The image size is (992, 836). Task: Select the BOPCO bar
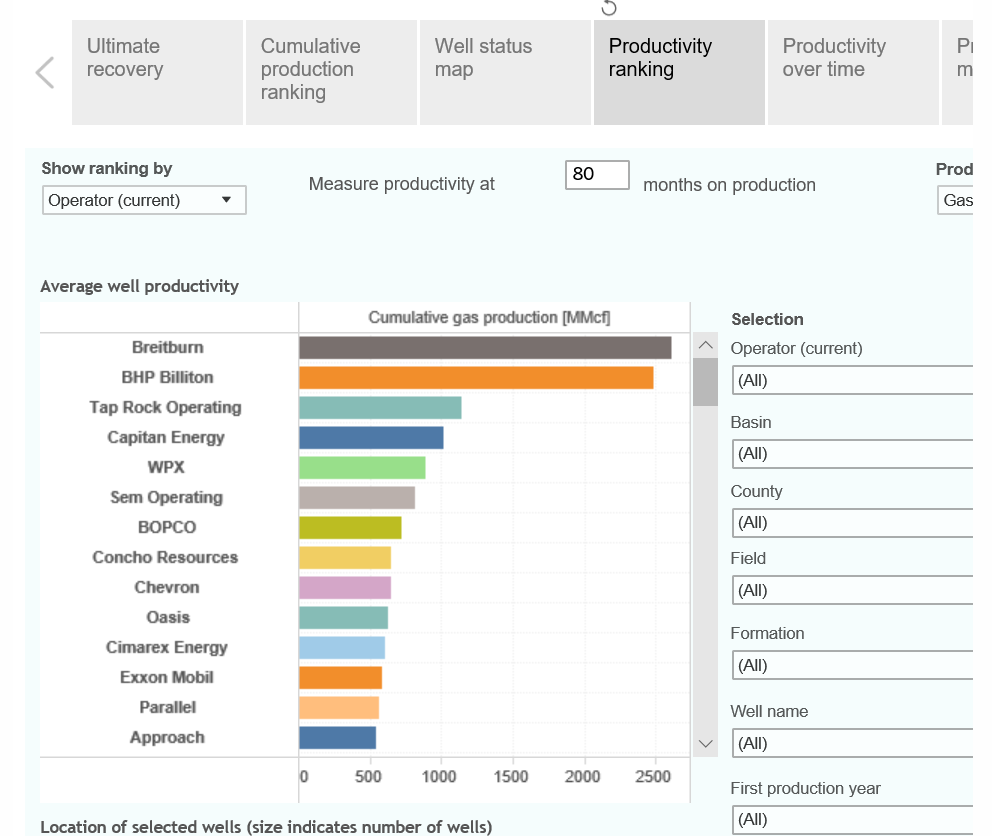point(350,528)
